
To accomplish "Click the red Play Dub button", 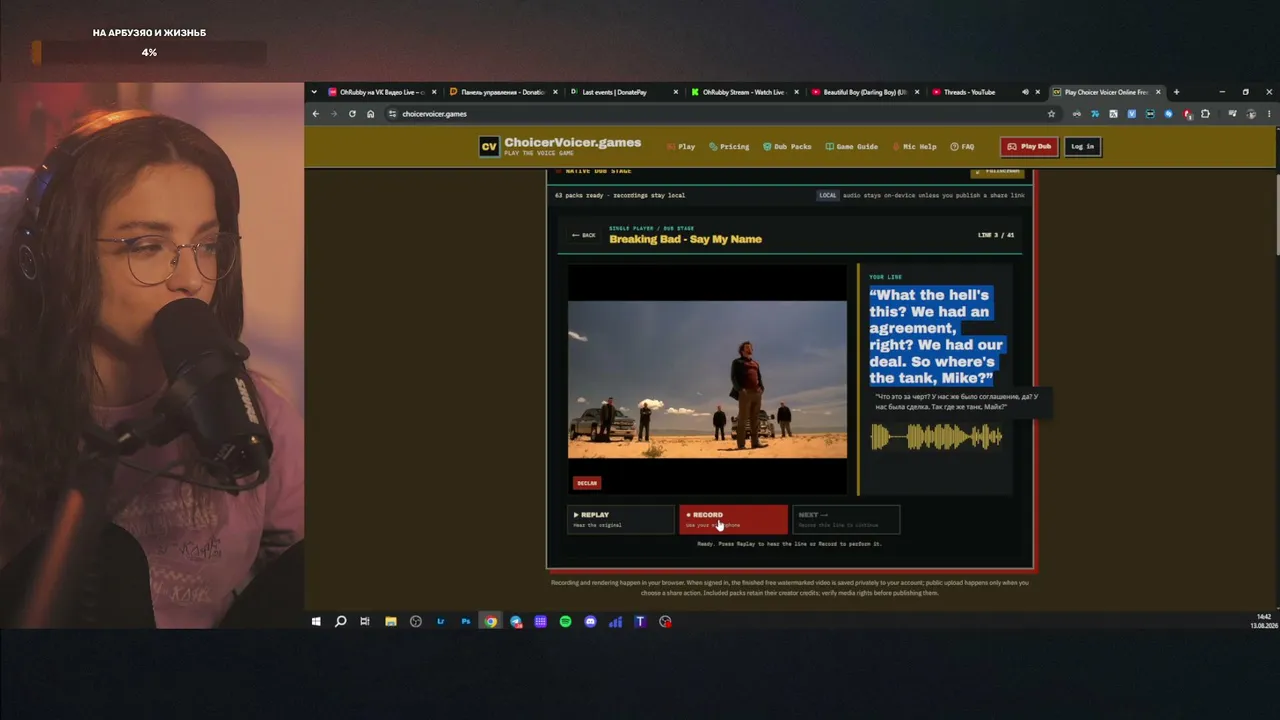I will coord(1029,146).
